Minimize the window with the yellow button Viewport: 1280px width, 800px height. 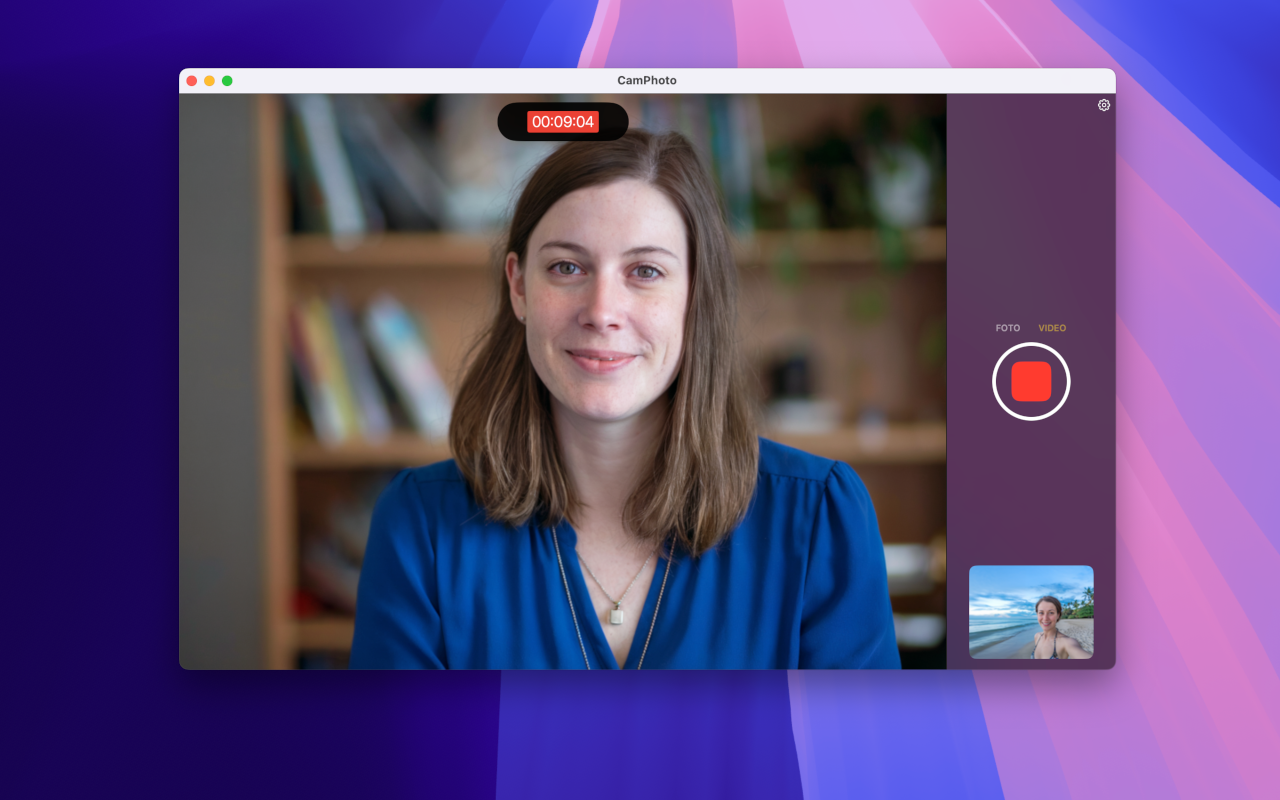click(209, 81)
